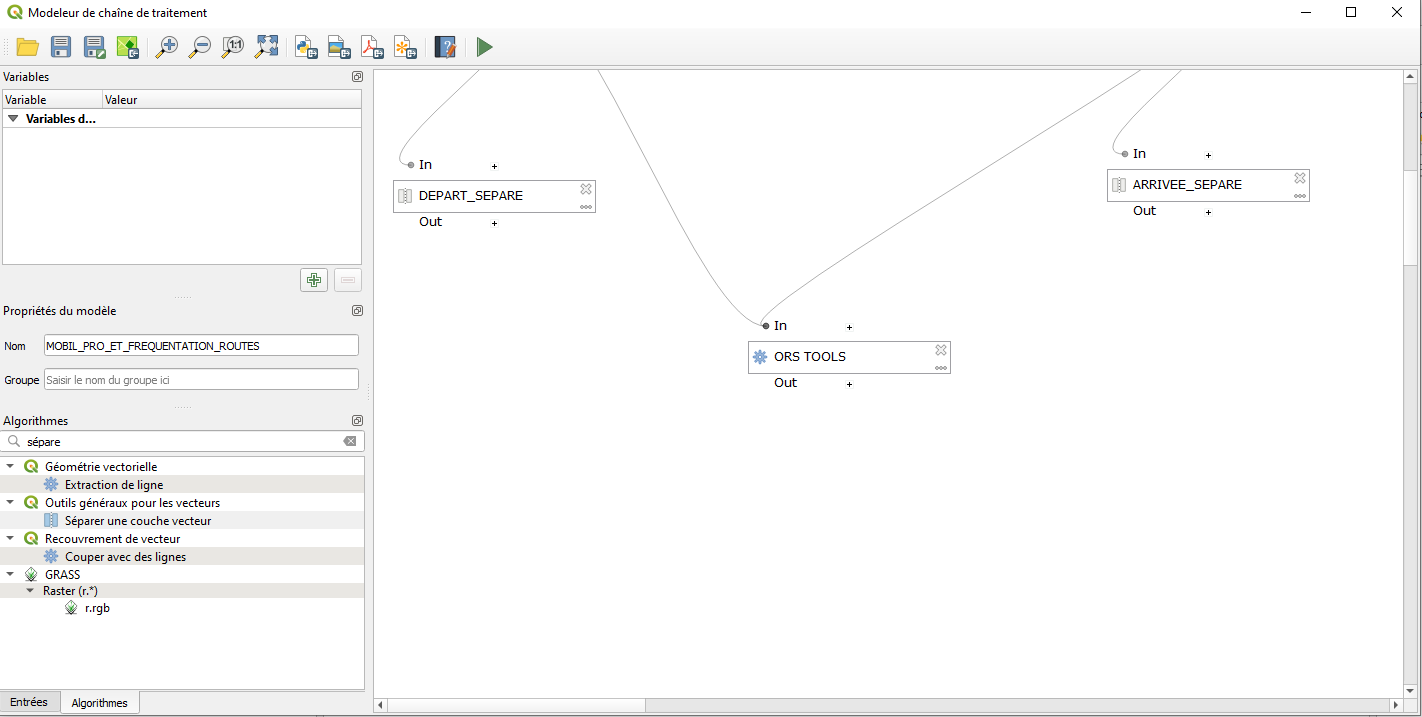
Task: Collapse the Géométrie vectorielle group
Action: (11, 467)
